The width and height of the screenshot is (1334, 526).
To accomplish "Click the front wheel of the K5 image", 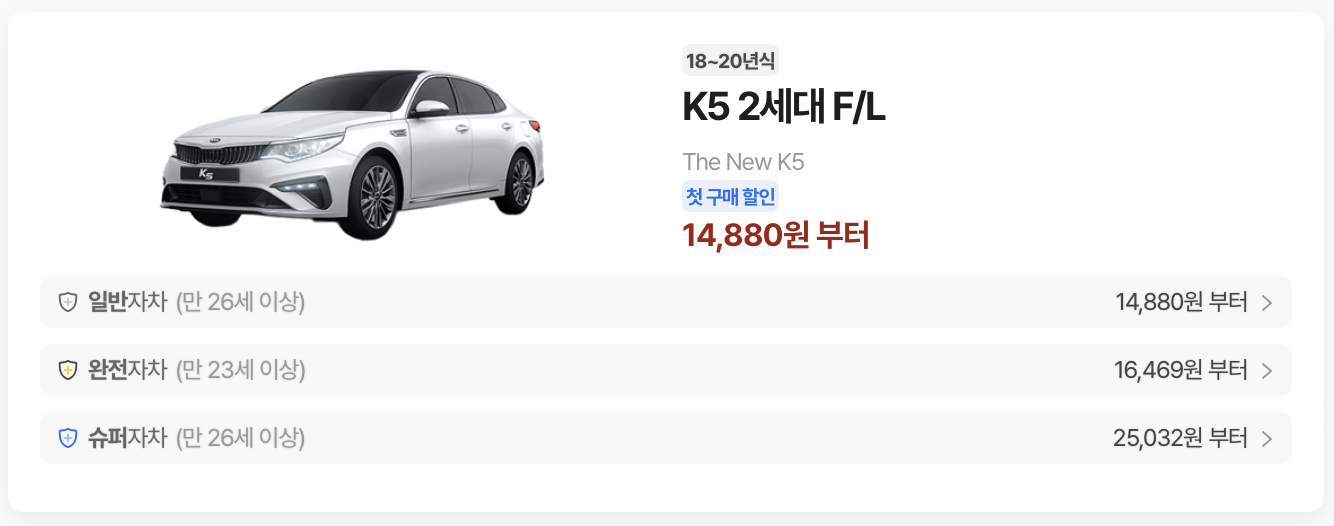I will 377,193.
